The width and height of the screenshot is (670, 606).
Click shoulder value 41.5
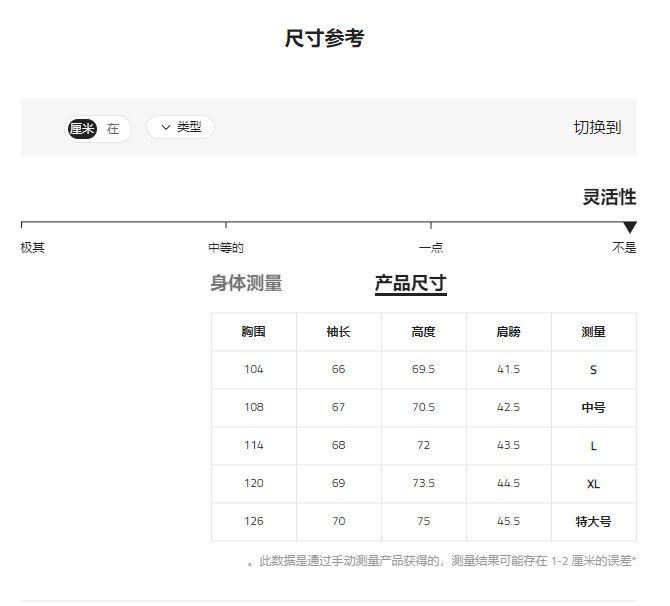508,369
